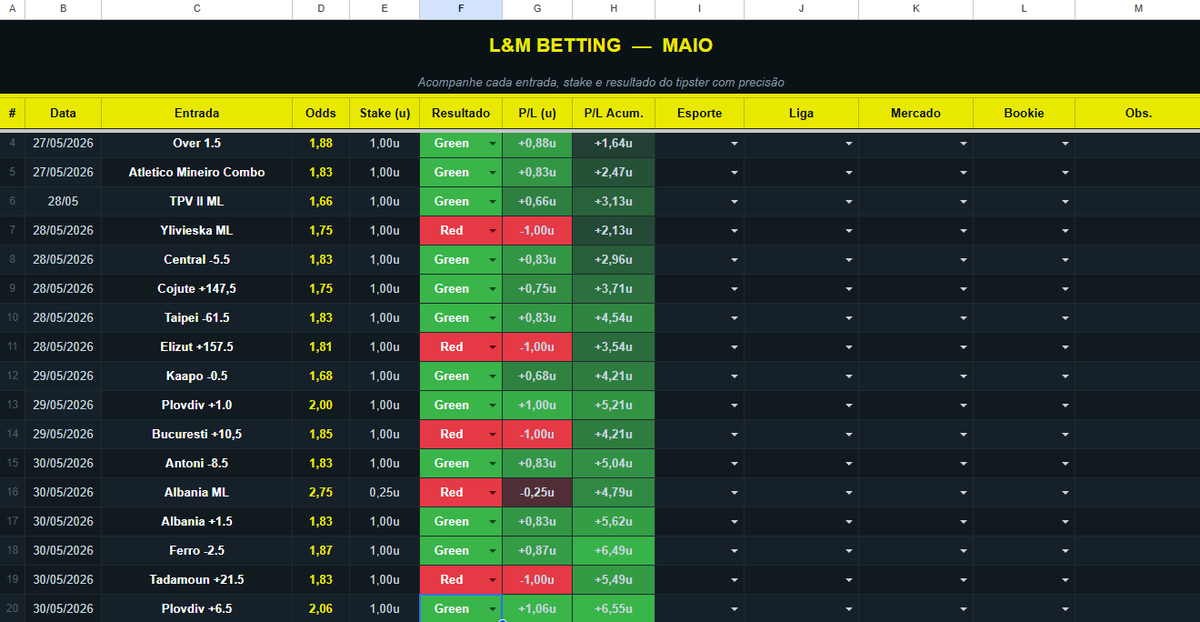Click the Obs. heading cell

pyautogui.click(x=1138, y=113)
